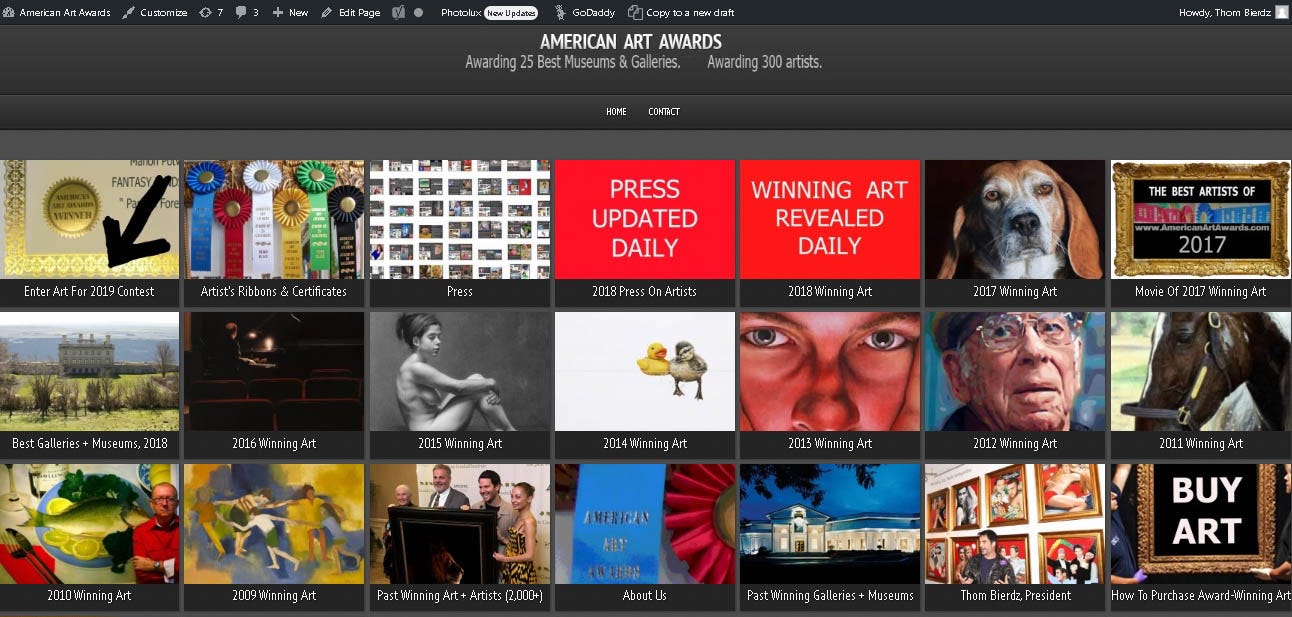Select the 2012 Winning Art caption
The height and width of the screenshot is (617, 1292).
point(1015,444)
